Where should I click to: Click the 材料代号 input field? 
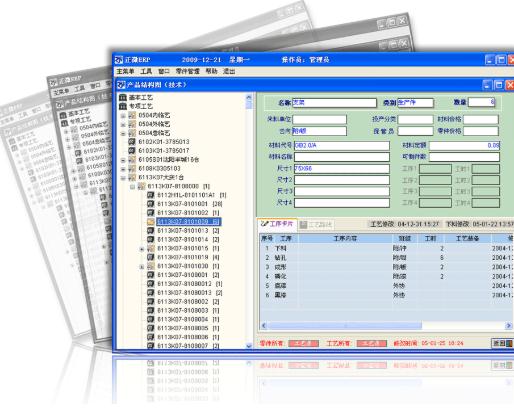tap(342, 146)
